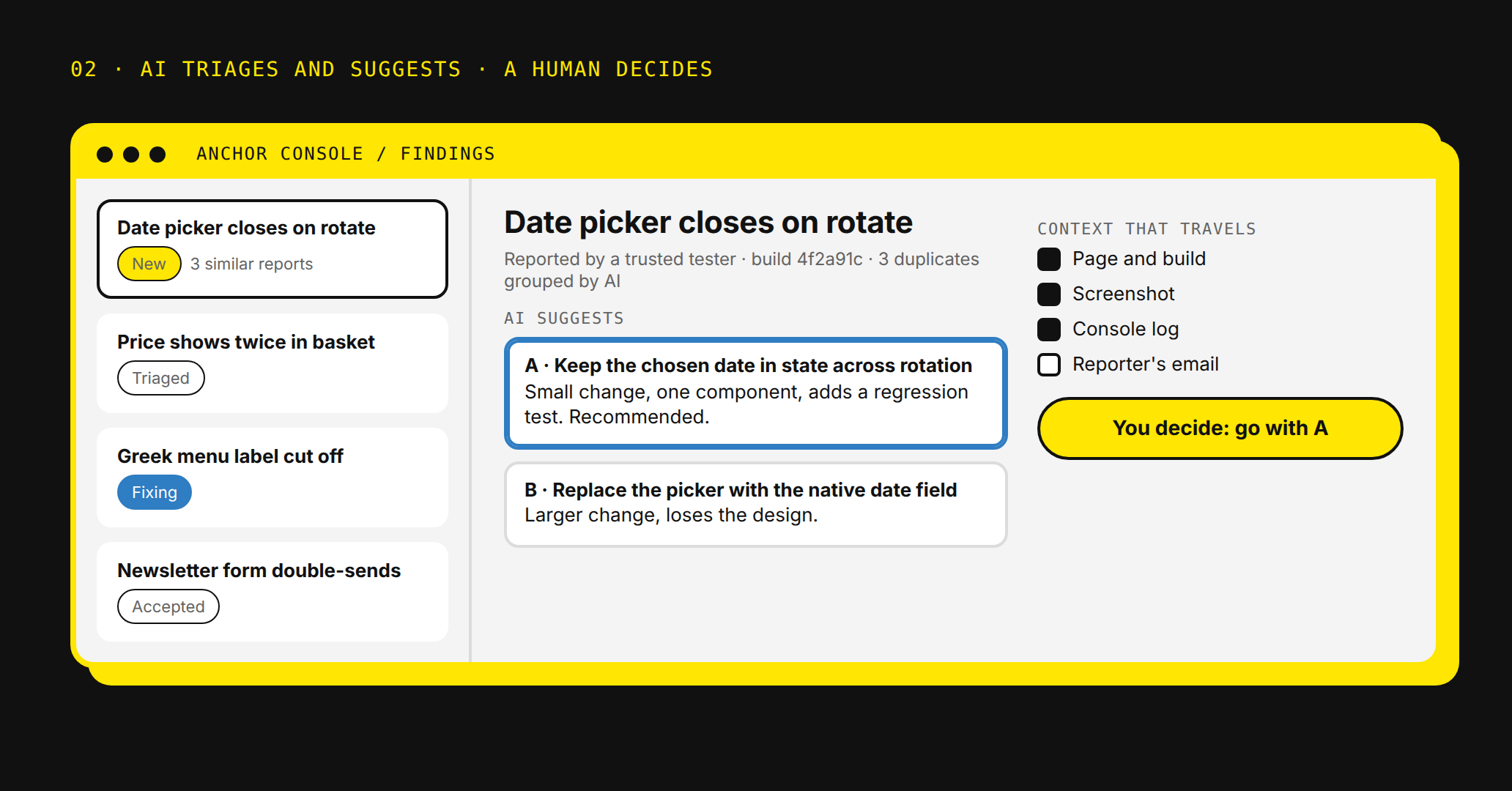
Task: Toggle the Console log checkbox
Action: point(1049,330)
